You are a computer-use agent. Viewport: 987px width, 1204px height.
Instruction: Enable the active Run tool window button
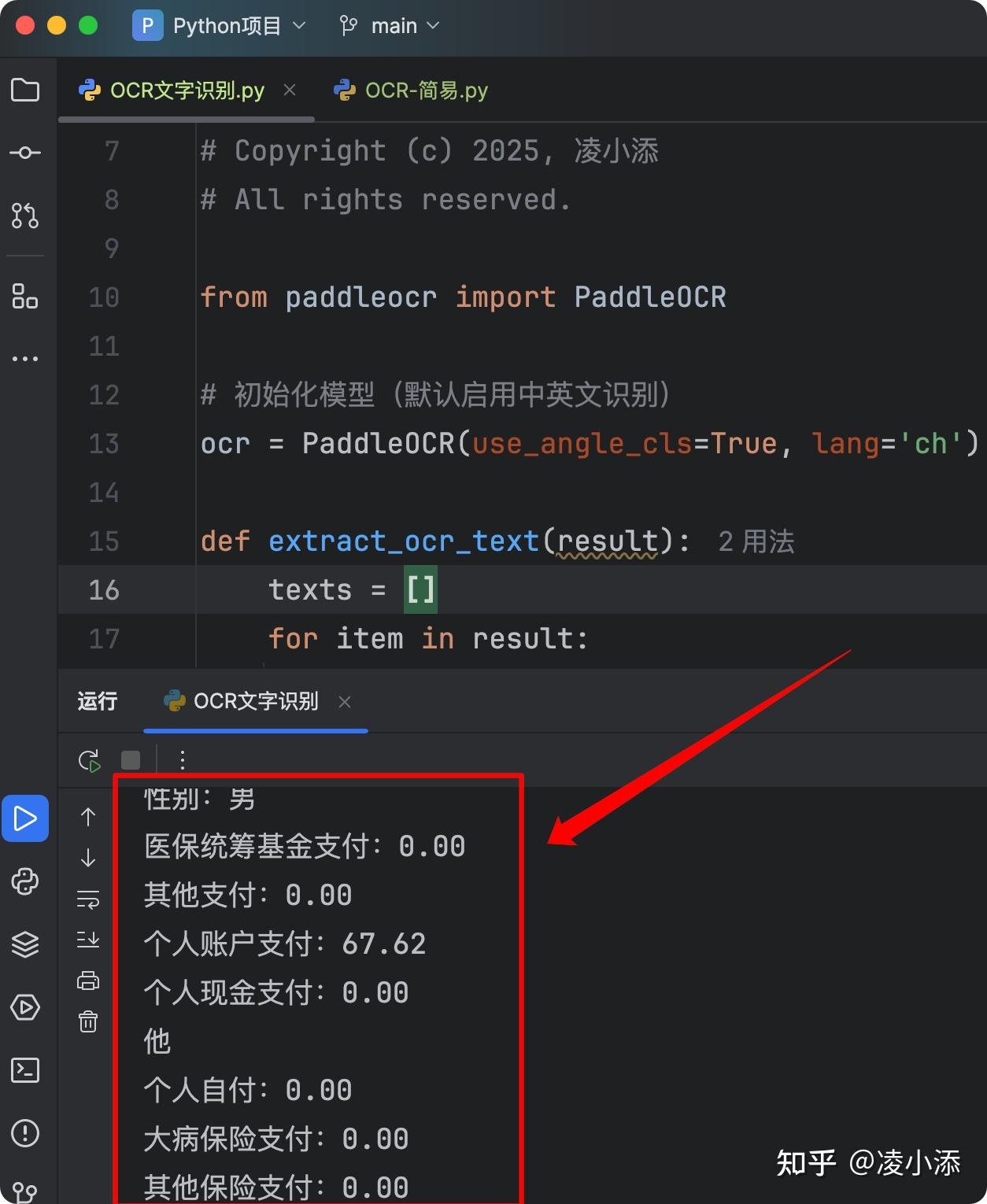(26, 818)
